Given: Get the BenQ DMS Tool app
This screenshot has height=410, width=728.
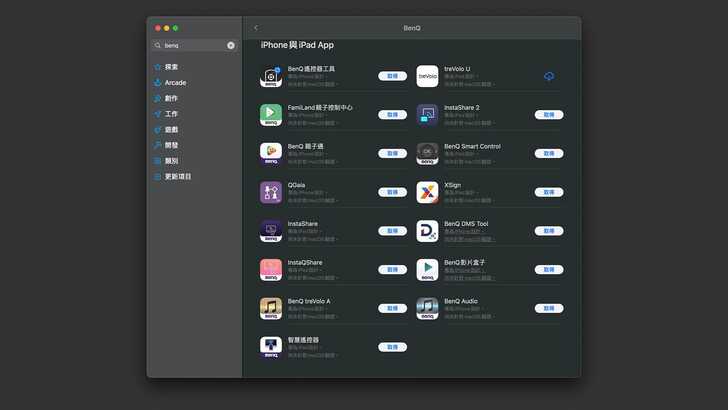Looking at the screenshot, I should pos(549,231).
